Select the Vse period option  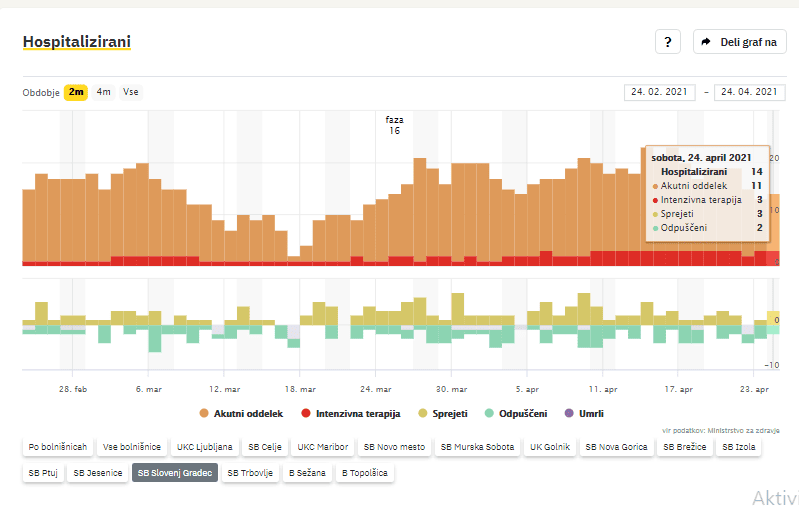[130, 92]
